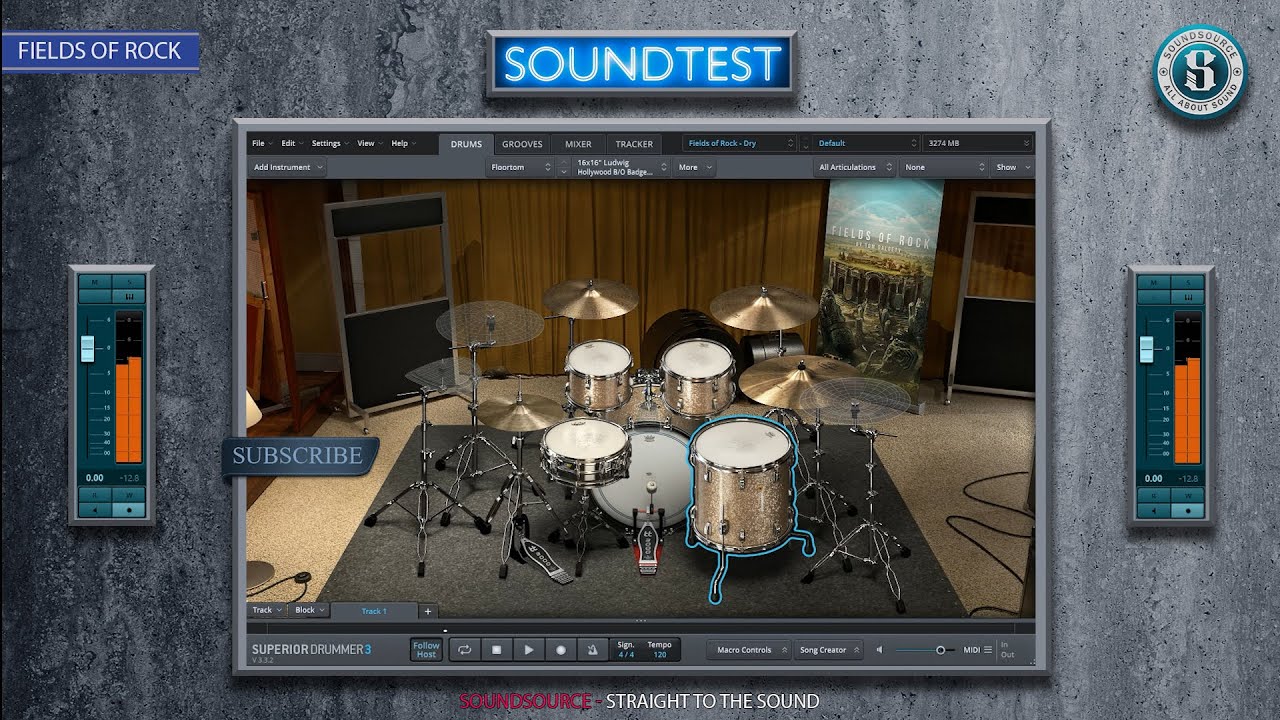Image resolution: width=1280 pixels, height=720 pixels.
Task: Open the 16x16 Ludwig drum selector
Action: click(621, 167)
